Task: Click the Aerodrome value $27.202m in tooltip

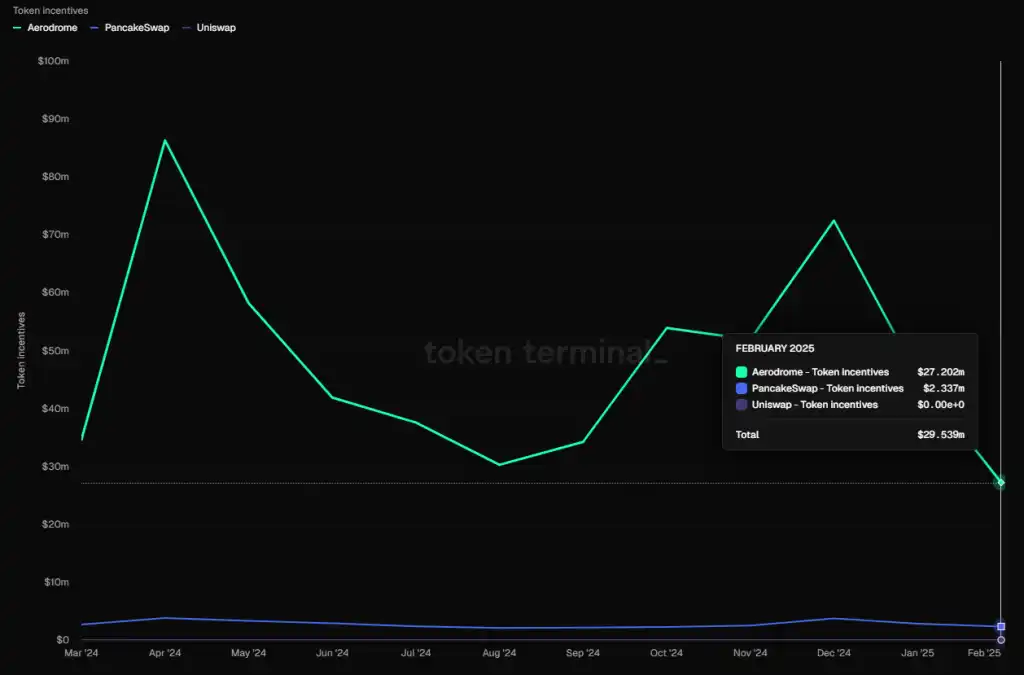Action: [940, 372]
